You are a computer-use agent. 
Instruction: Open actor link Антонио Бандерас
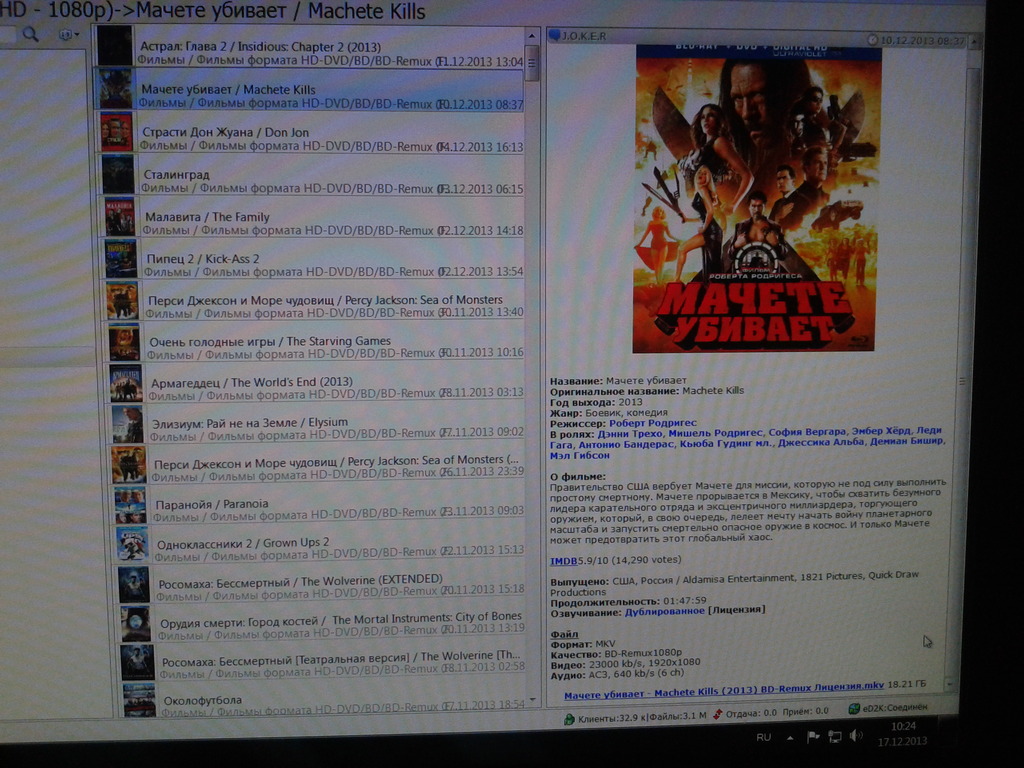coord(626,444)
